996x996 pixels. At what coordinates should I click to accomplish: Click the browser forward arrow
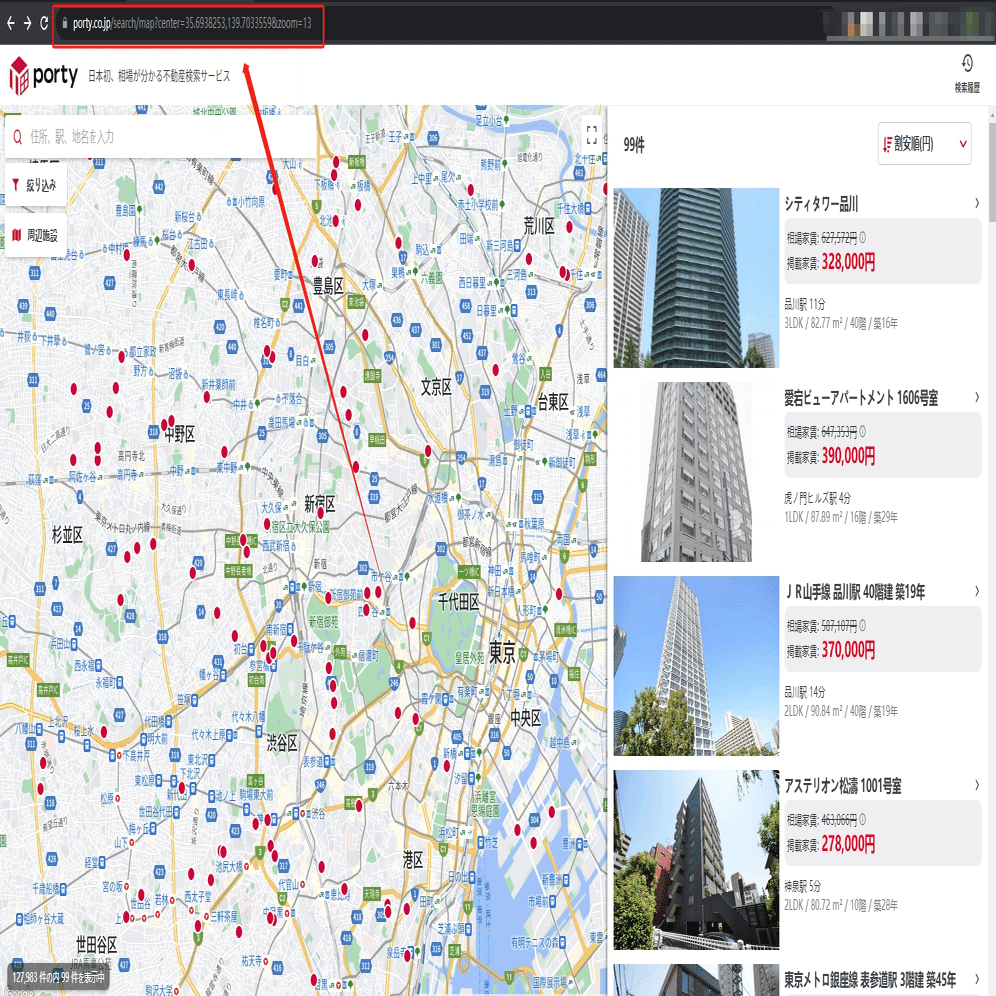pyautogui.click(x=27, y=24)
